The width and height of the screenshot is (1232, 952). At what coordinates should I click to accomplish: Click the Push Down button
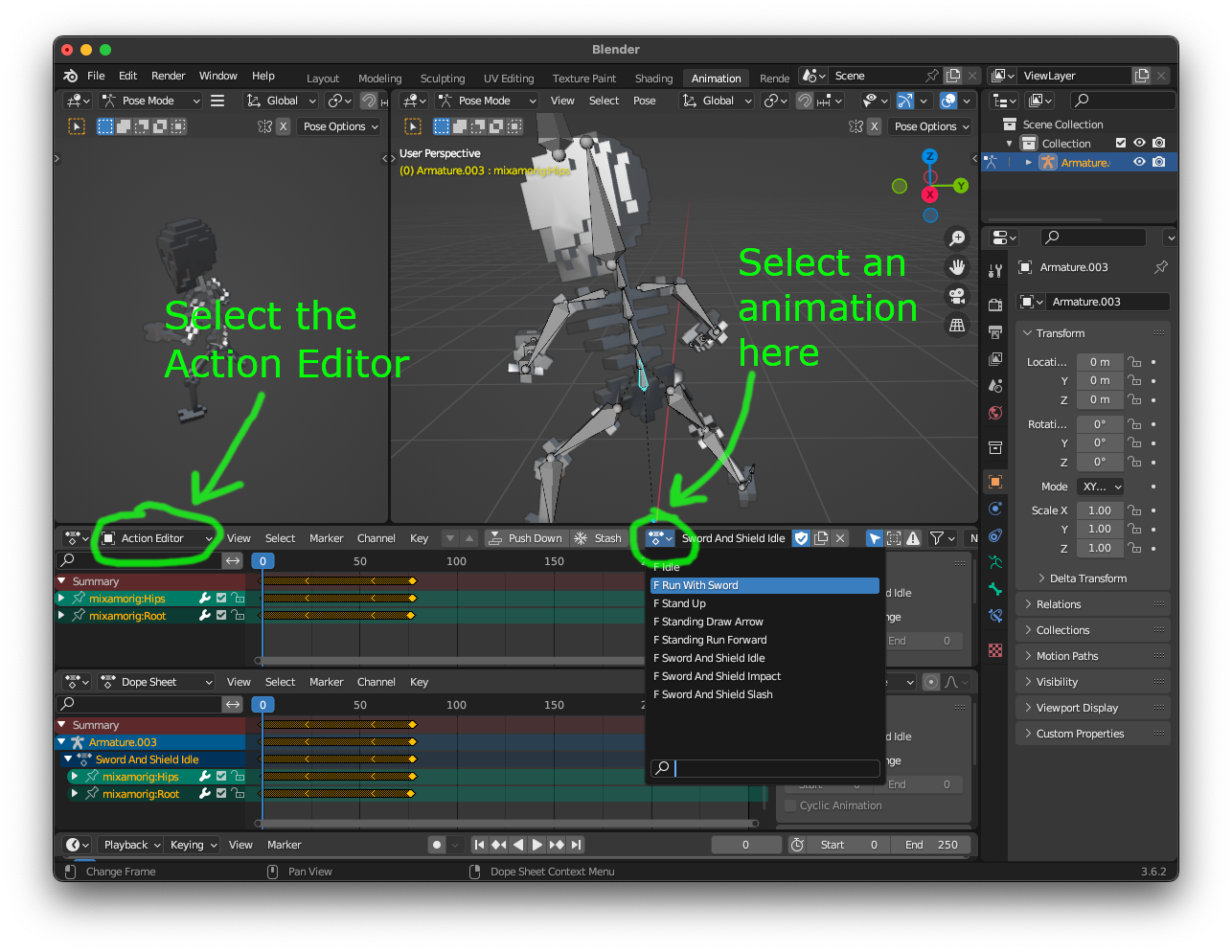(526, 538)
